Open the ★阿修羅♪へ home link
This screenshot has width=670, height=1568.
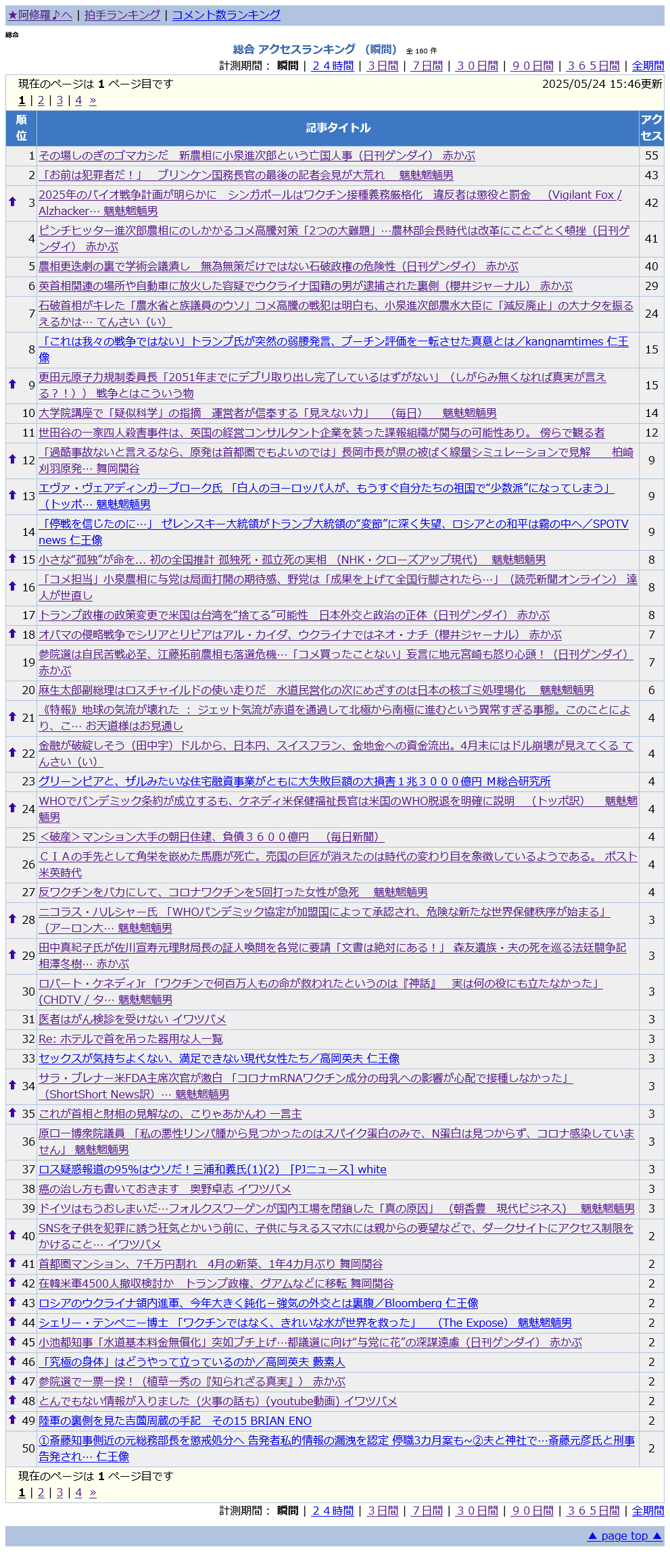click(x=40, y=15)
